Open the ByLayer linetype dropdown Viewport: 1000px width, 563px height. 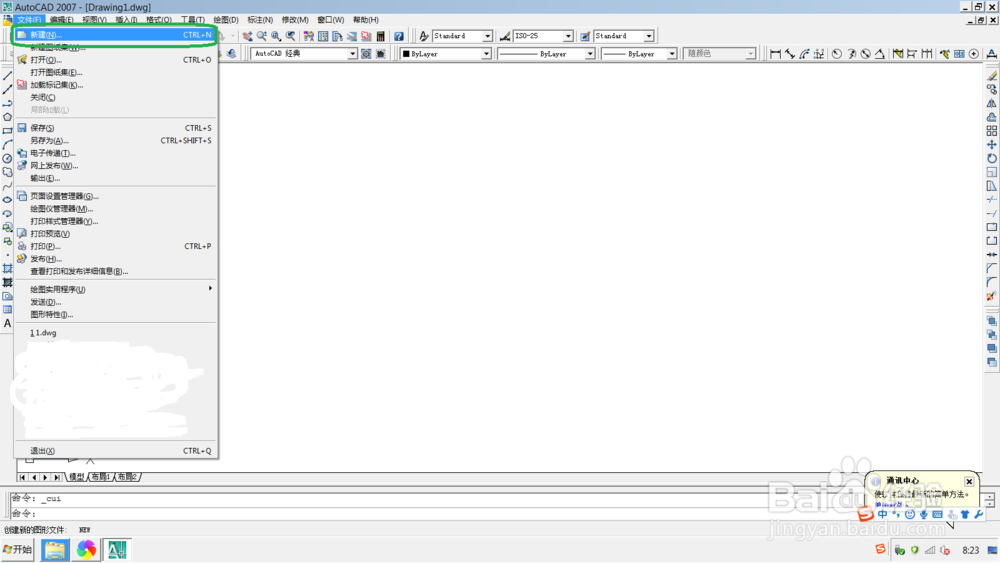click(x=590, y=54)
